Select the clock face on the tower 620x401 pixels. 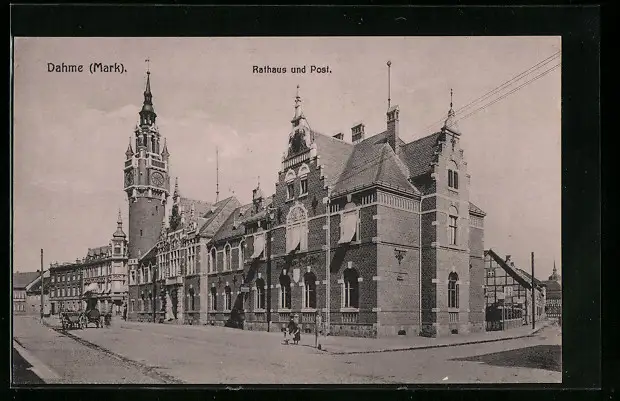[157, 179]
